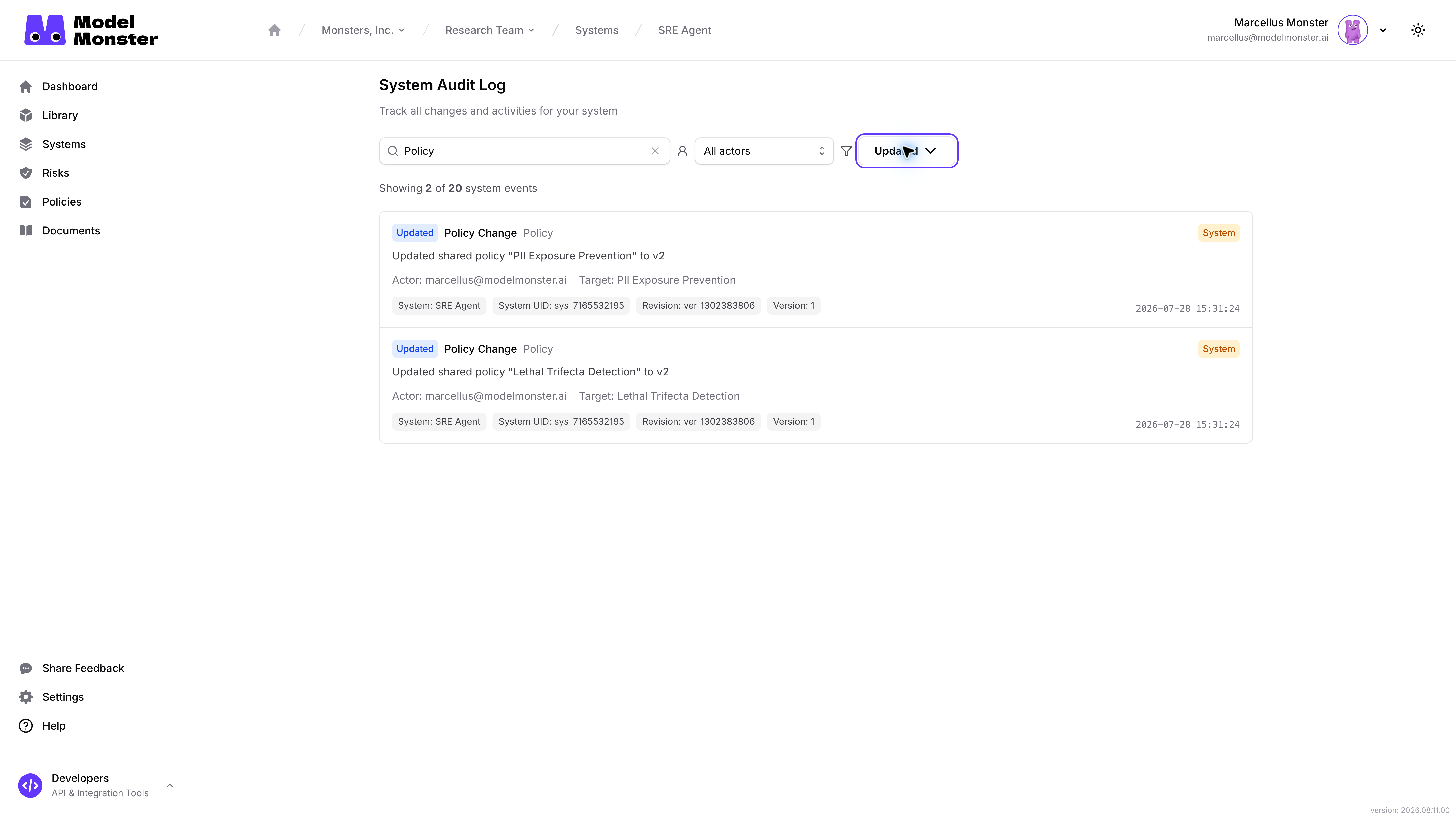This screenshot has width=1456, height=819.
Task: Click 'Version: 1' tag in Lethal Trifecta event
Action: (793, 422)
